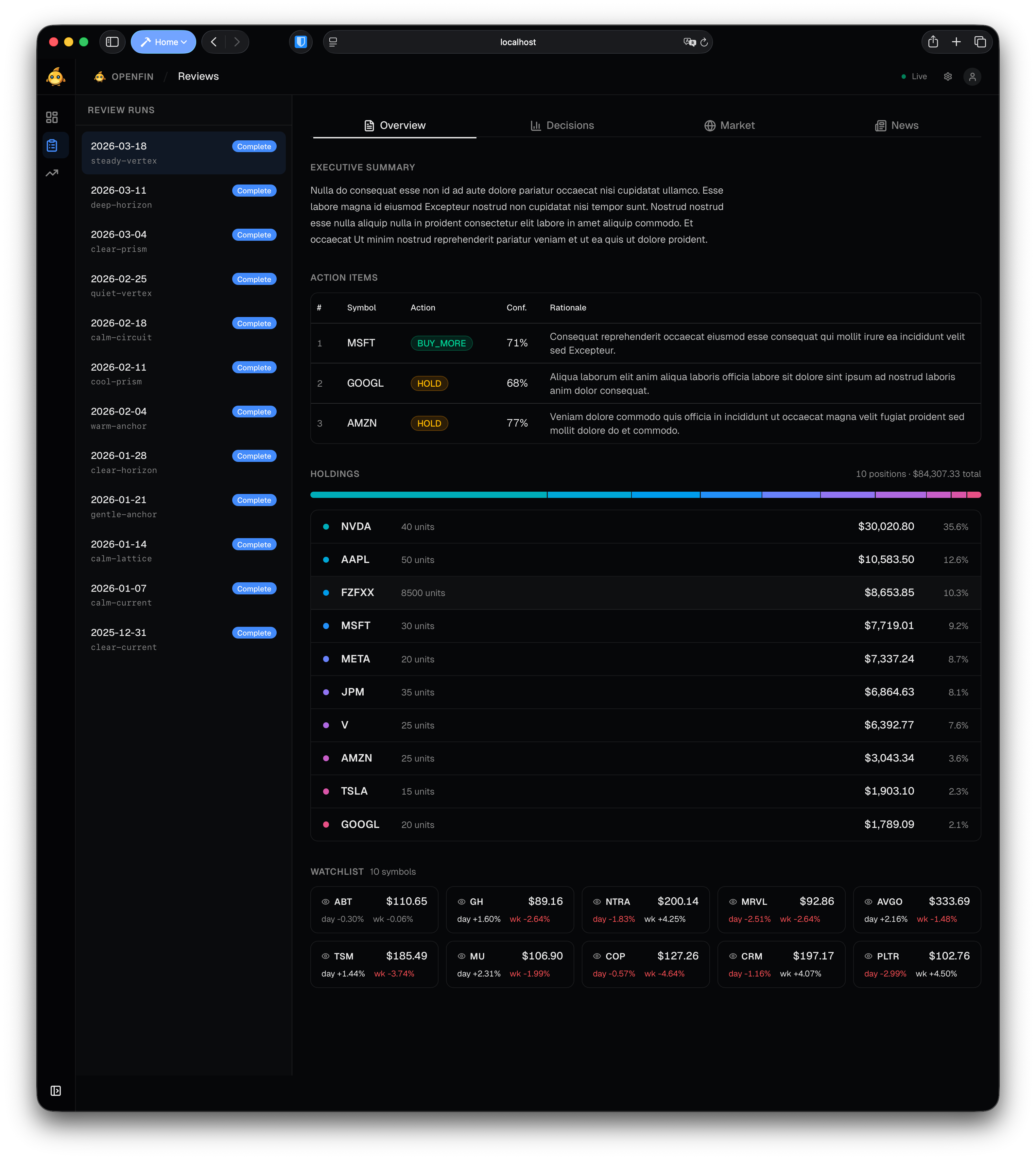Click the teal NVDA segment in allocation bar

coord(428,495)
